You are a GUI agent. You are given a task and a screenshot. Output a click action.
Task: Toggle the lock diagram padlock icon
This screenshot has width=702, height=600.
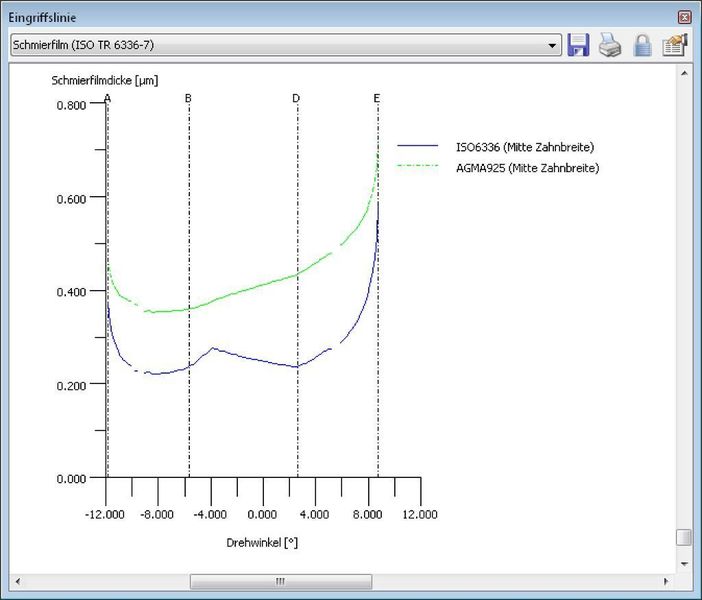click(x=642, y=45)
